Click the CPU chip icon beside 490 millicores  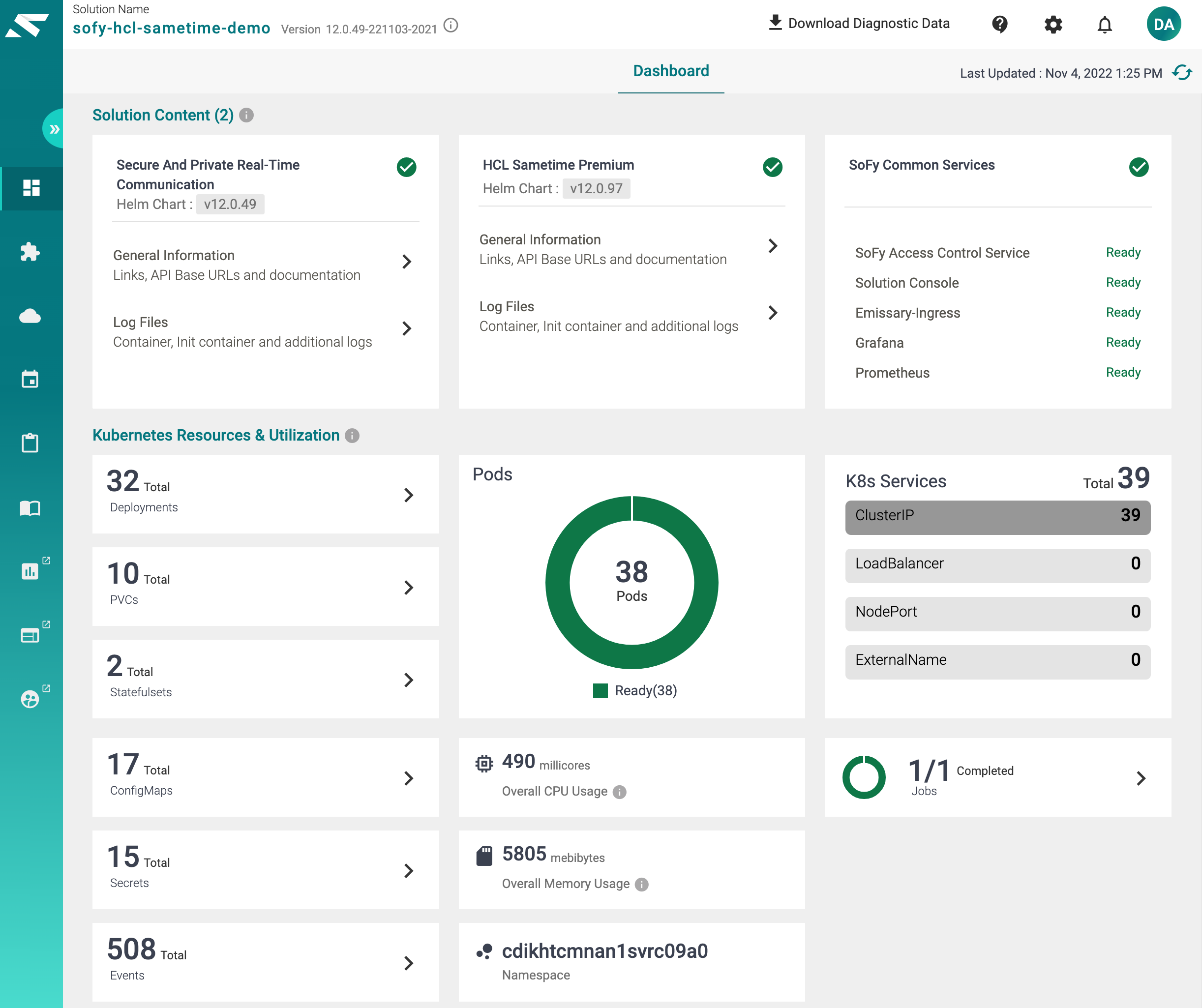[x=483, y=764]
